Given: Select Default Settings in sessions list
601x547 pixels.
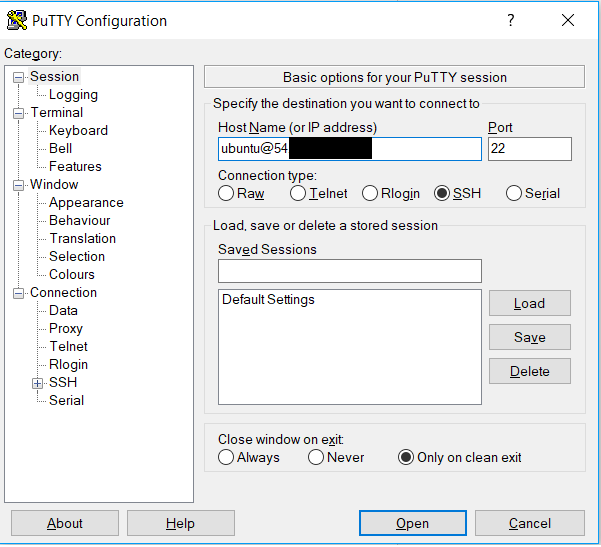Looking at the screenshot, I should 268,300.
